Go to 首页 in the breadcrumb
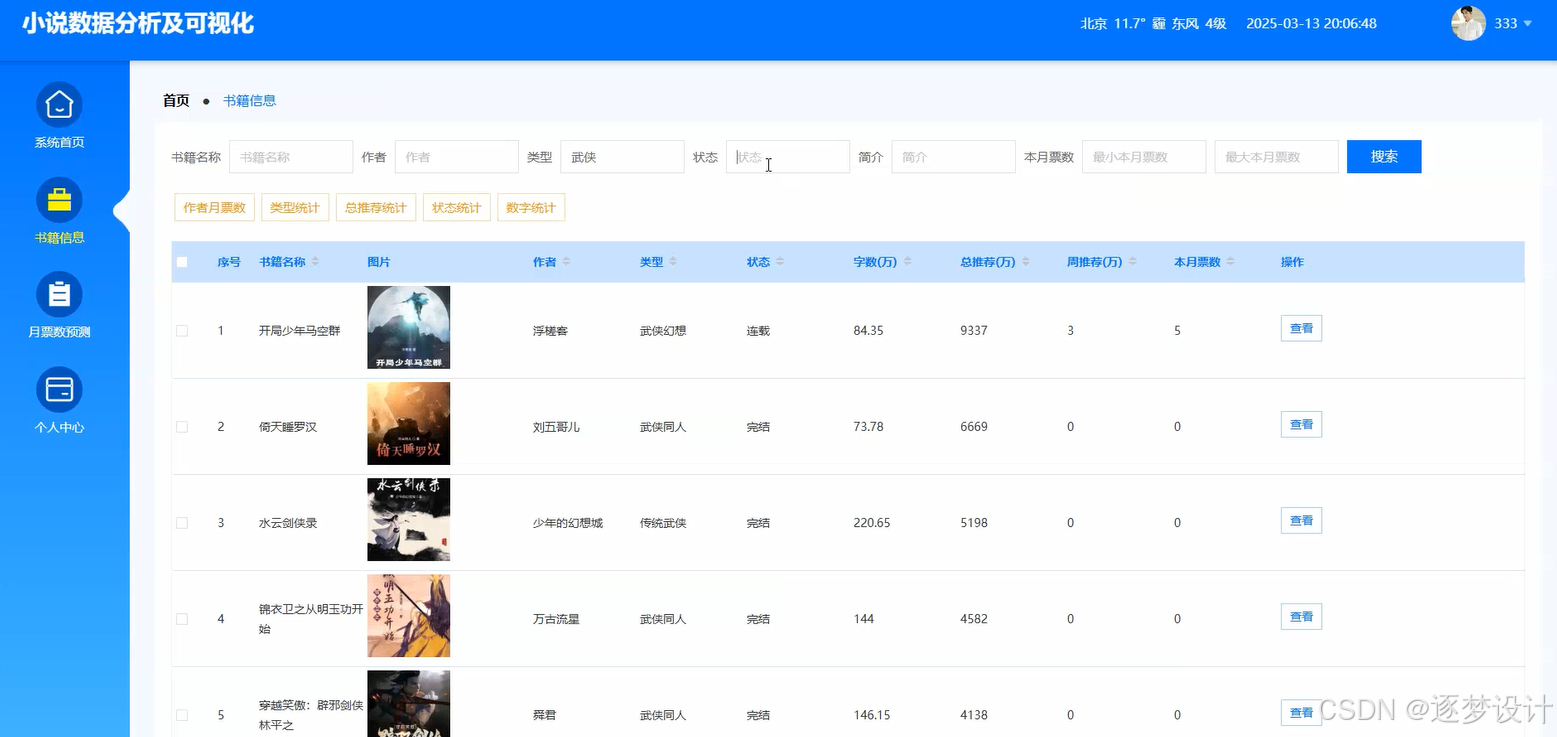Screen dimensions: 1557x737 coord(175,100)
